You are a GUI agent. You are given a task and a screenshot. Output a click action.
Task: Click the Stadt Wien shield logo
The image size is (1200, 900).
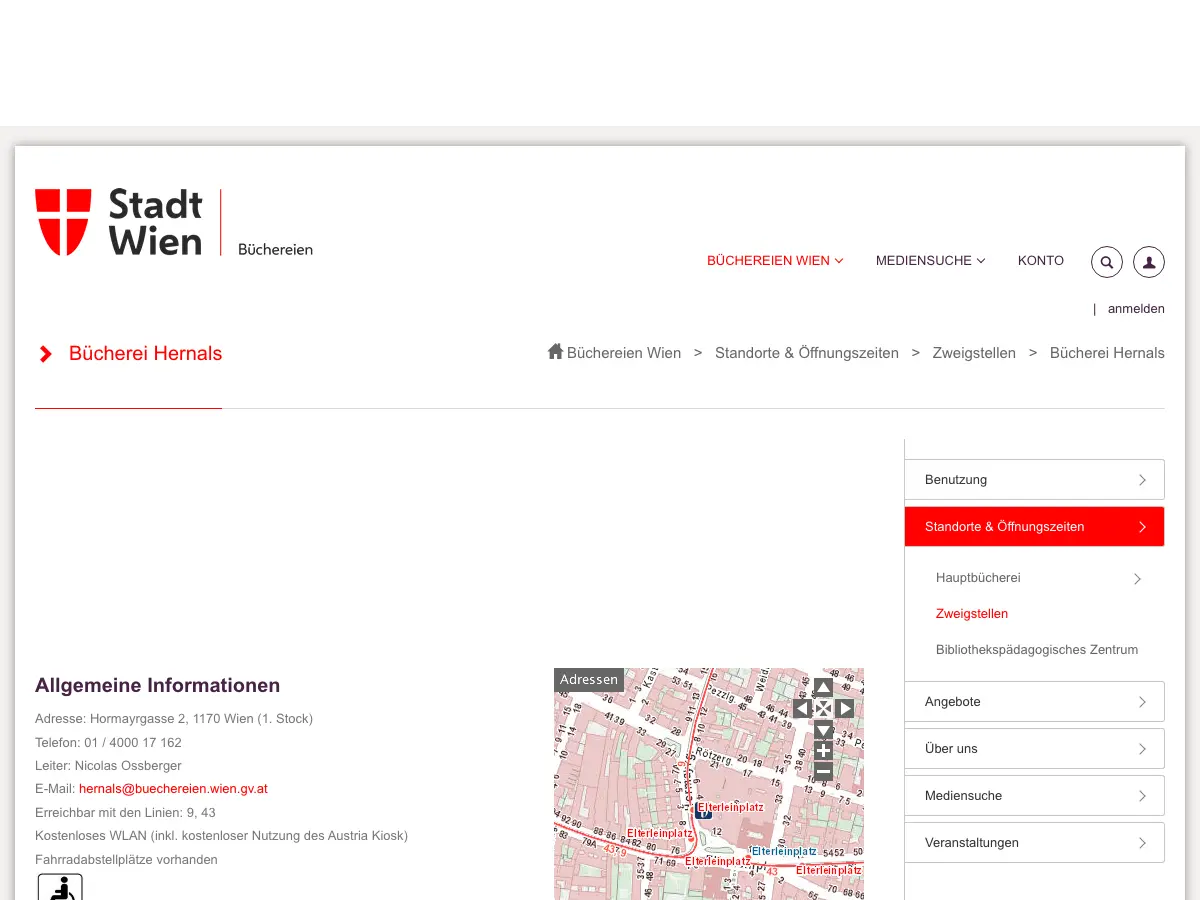point(63,222)
